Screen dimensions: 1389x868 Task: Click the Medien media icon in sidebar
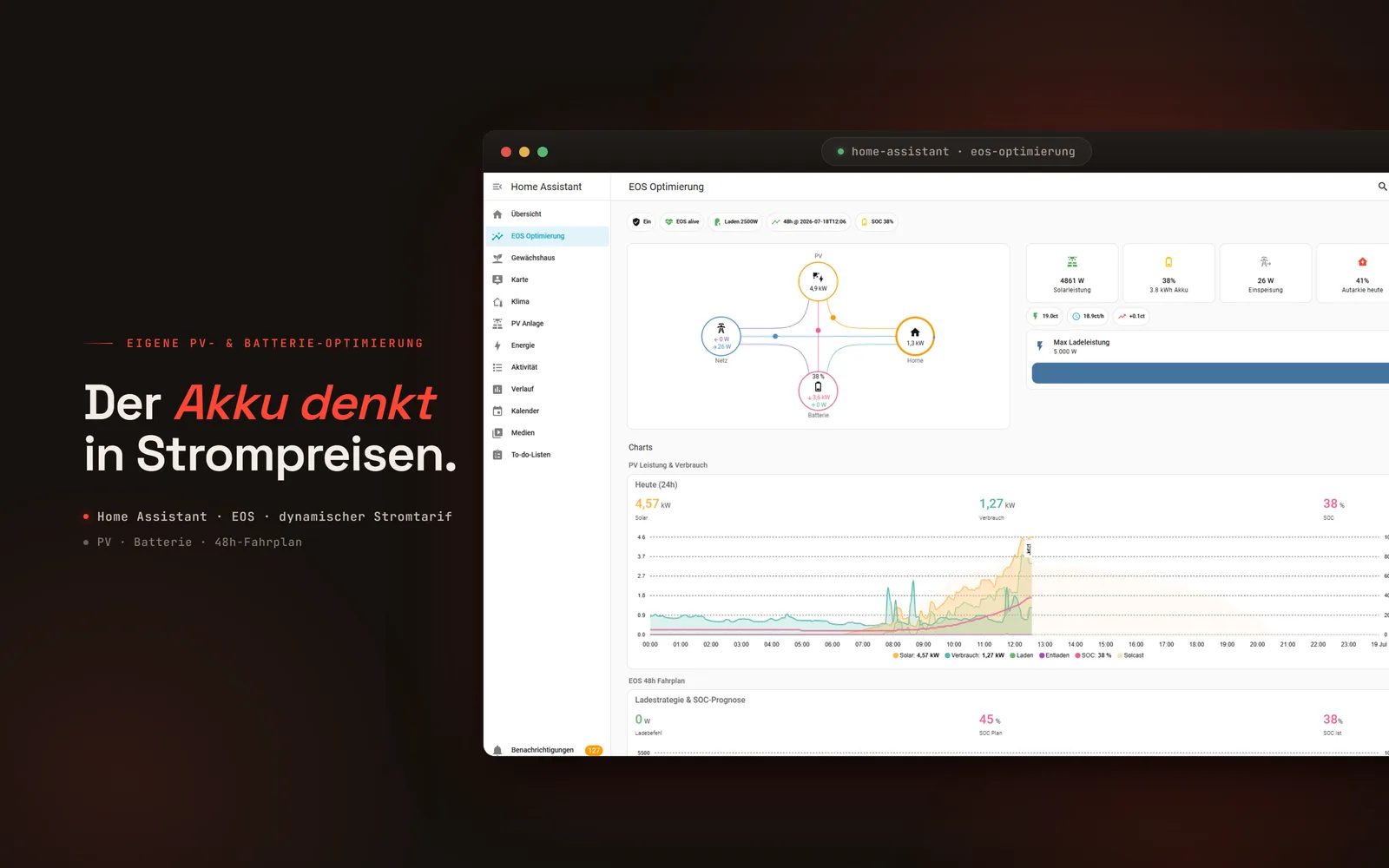pyautogui.click(x=497, y=433)
